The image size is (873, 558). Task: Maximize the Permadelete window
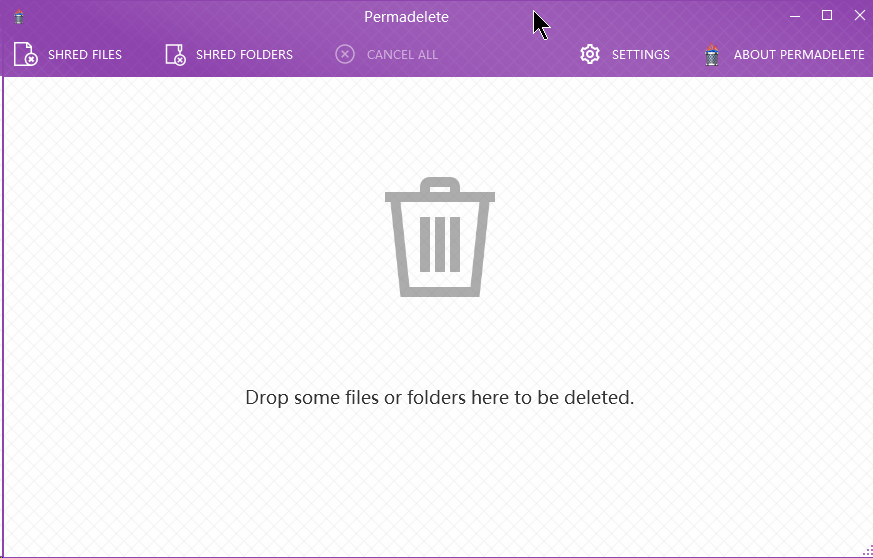coord(827,16)
